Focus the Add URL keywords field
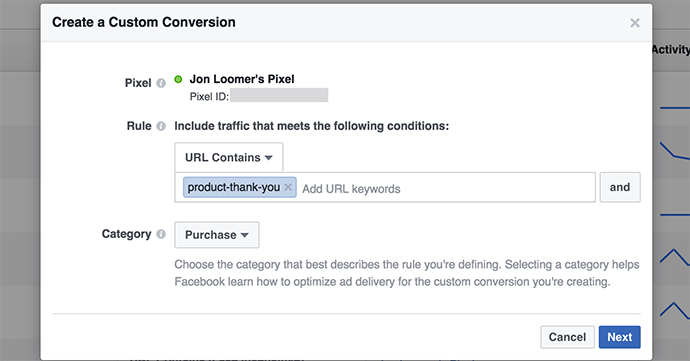 pyautogui.click(x=447, y=188)
